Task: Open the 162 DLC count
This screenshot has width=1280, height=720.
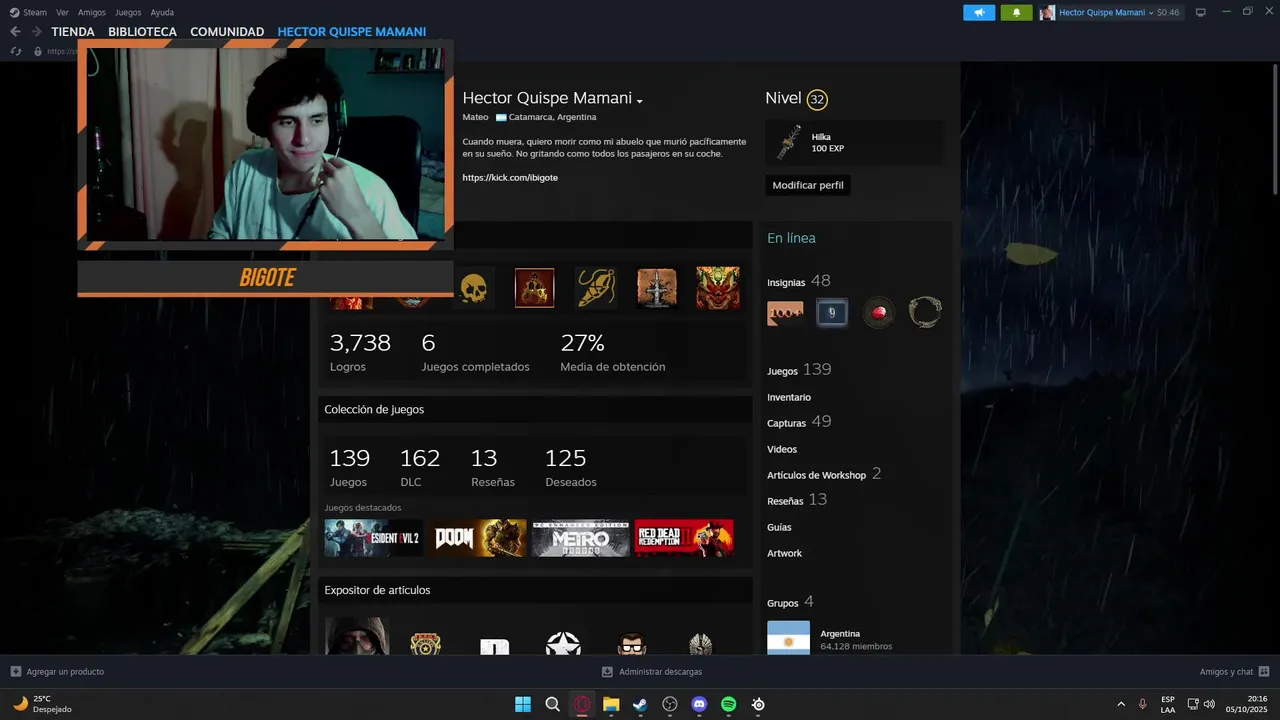Action: click(x=420, y=467)
